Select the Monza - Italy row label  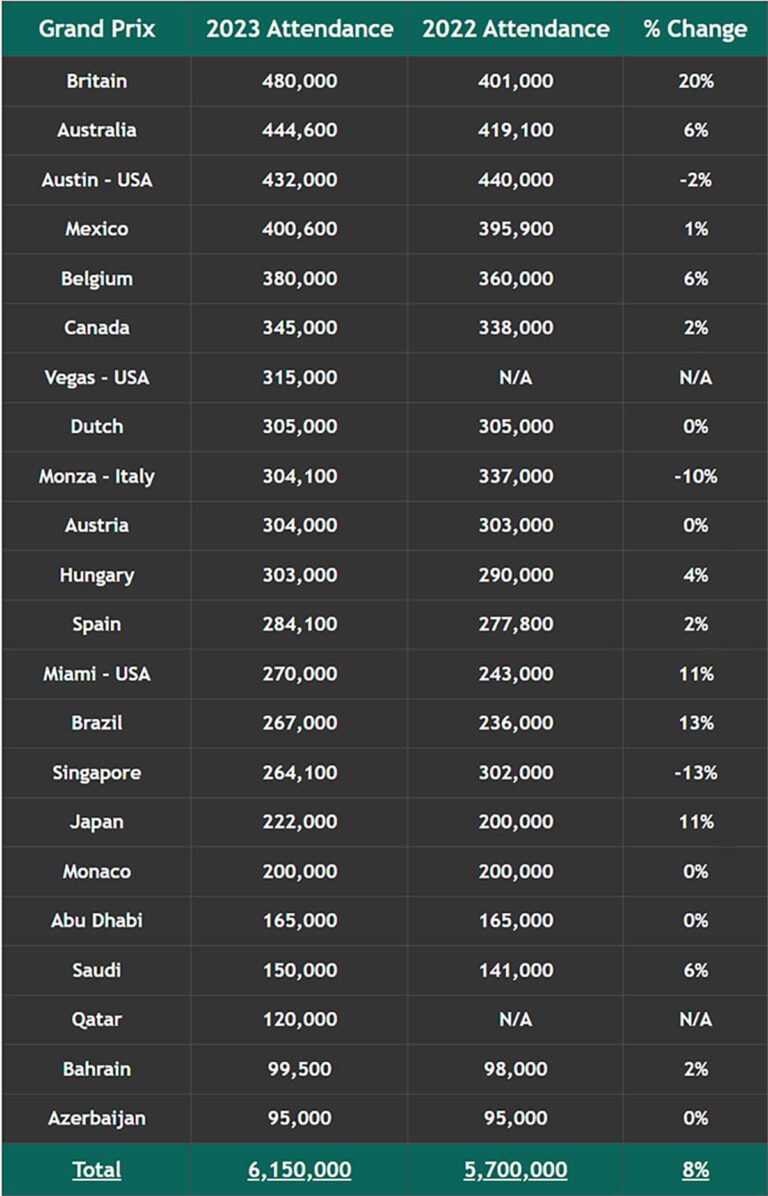point(97,476)
